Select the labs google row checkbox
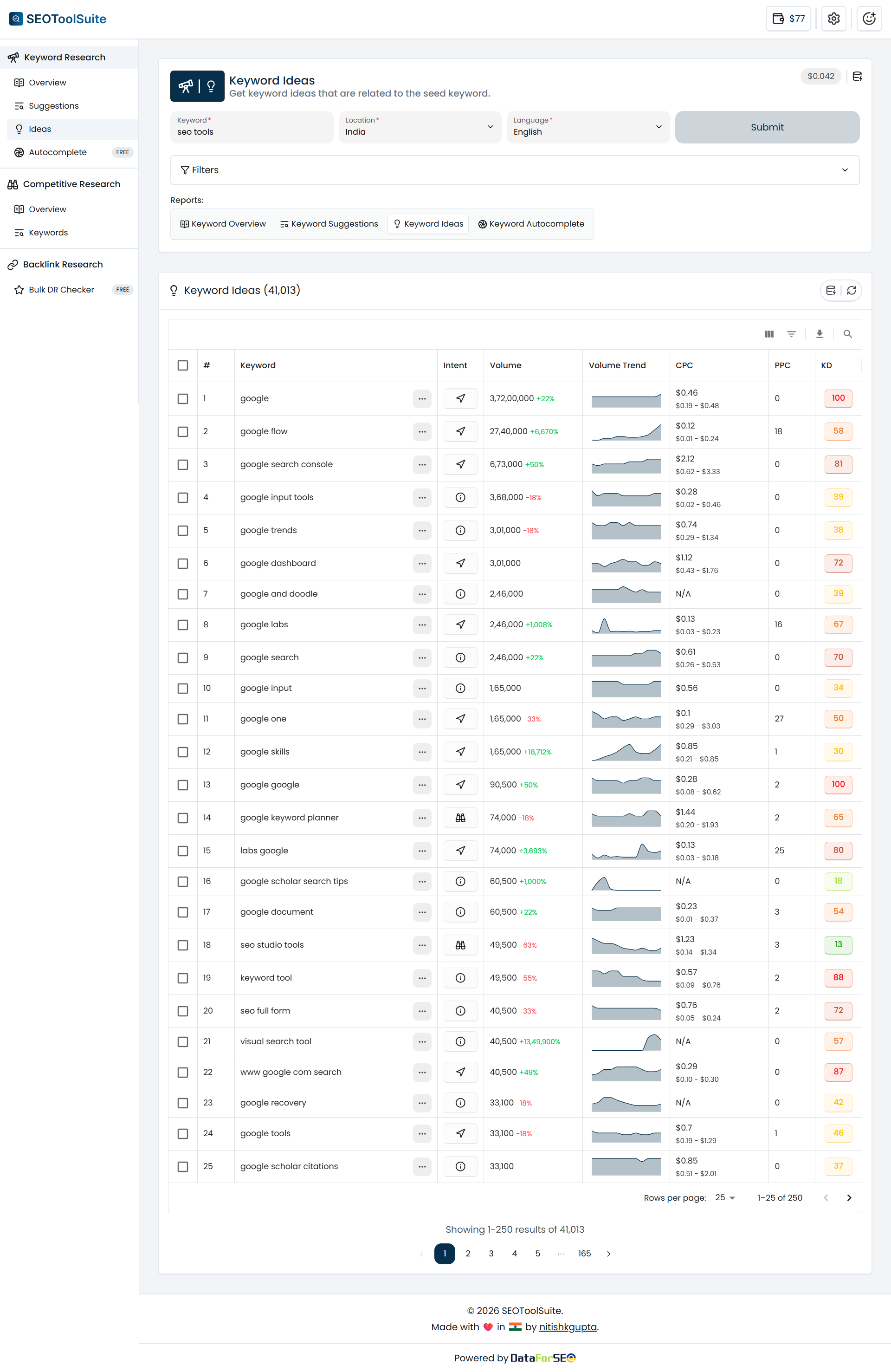 (x=183, y=851)
